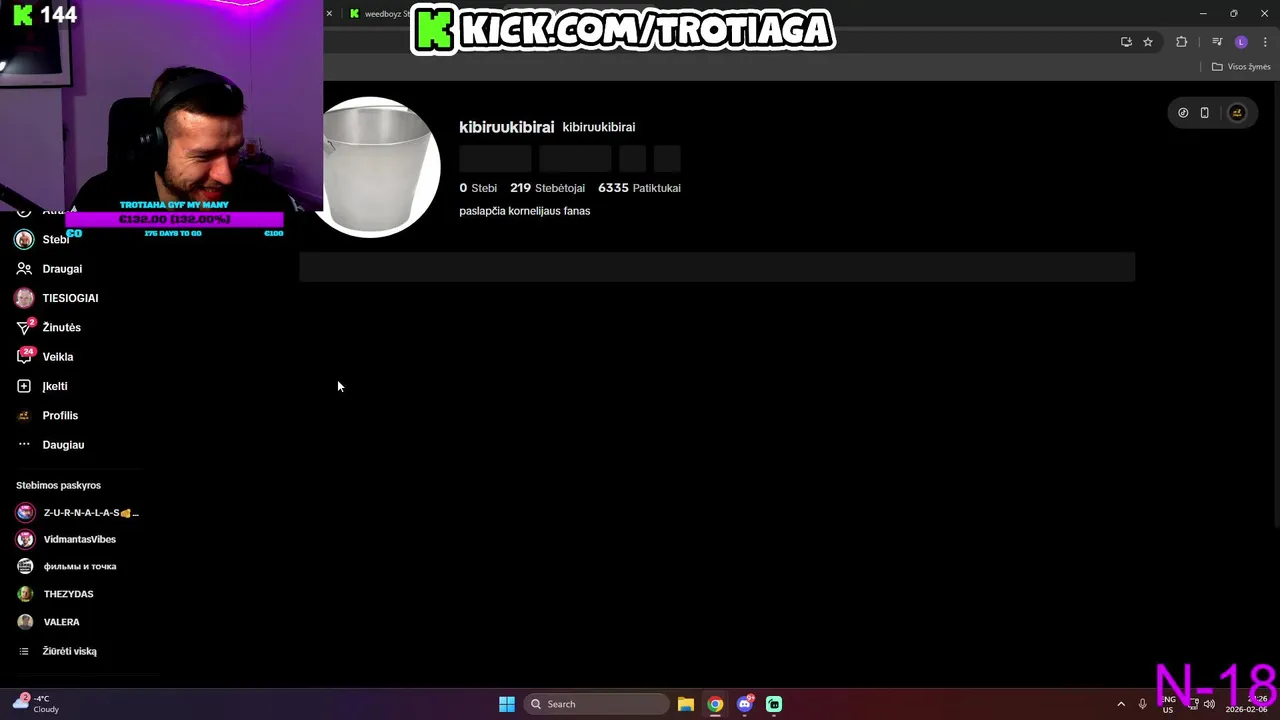Click the 6335 Patiktukai likes count
The height and width of the screenshot is (720, 1280).
pyautogui.click(x=639, y=188)
